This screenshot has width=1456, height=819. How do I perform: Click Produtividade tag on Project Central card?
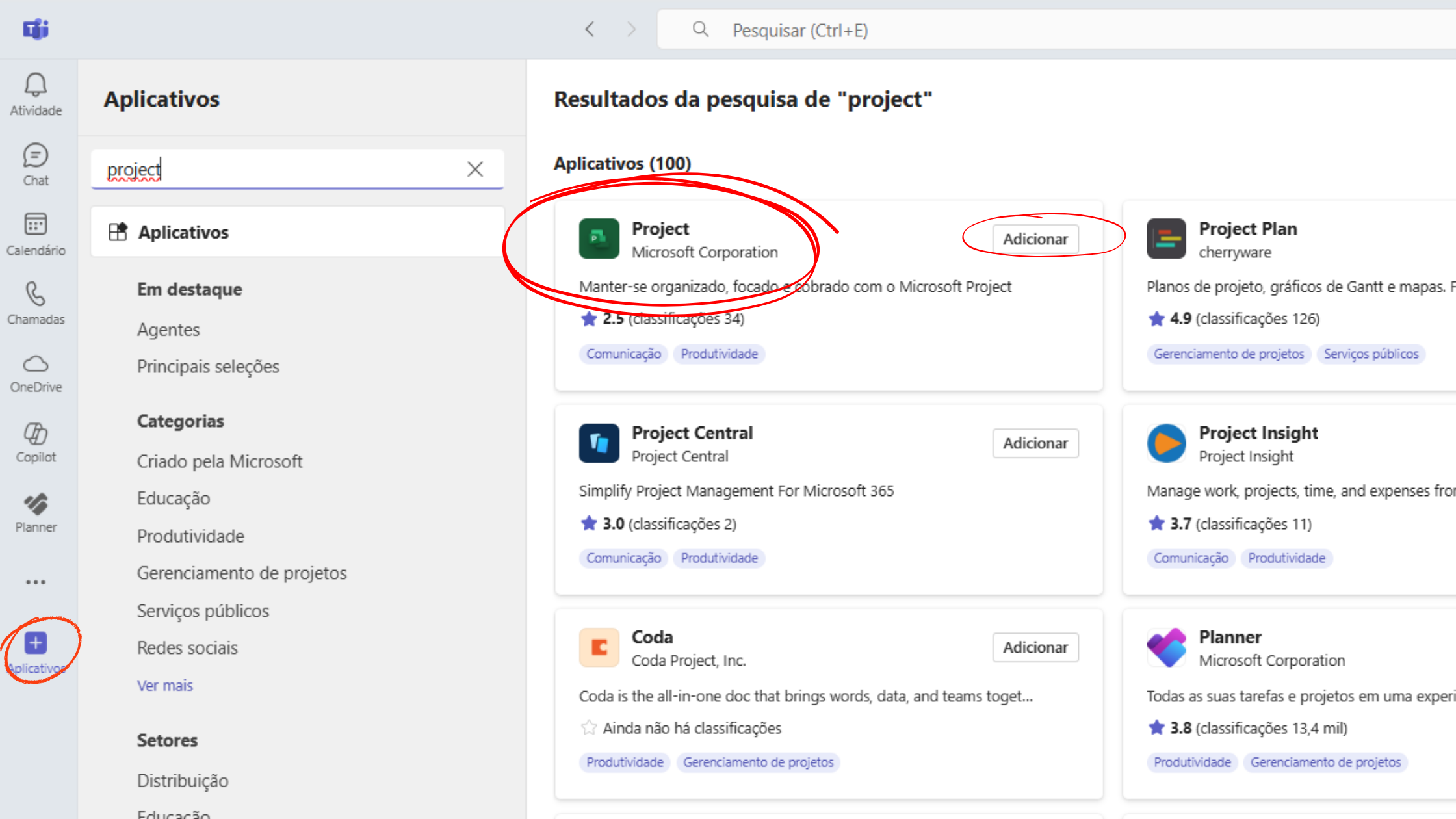[720, 558]
